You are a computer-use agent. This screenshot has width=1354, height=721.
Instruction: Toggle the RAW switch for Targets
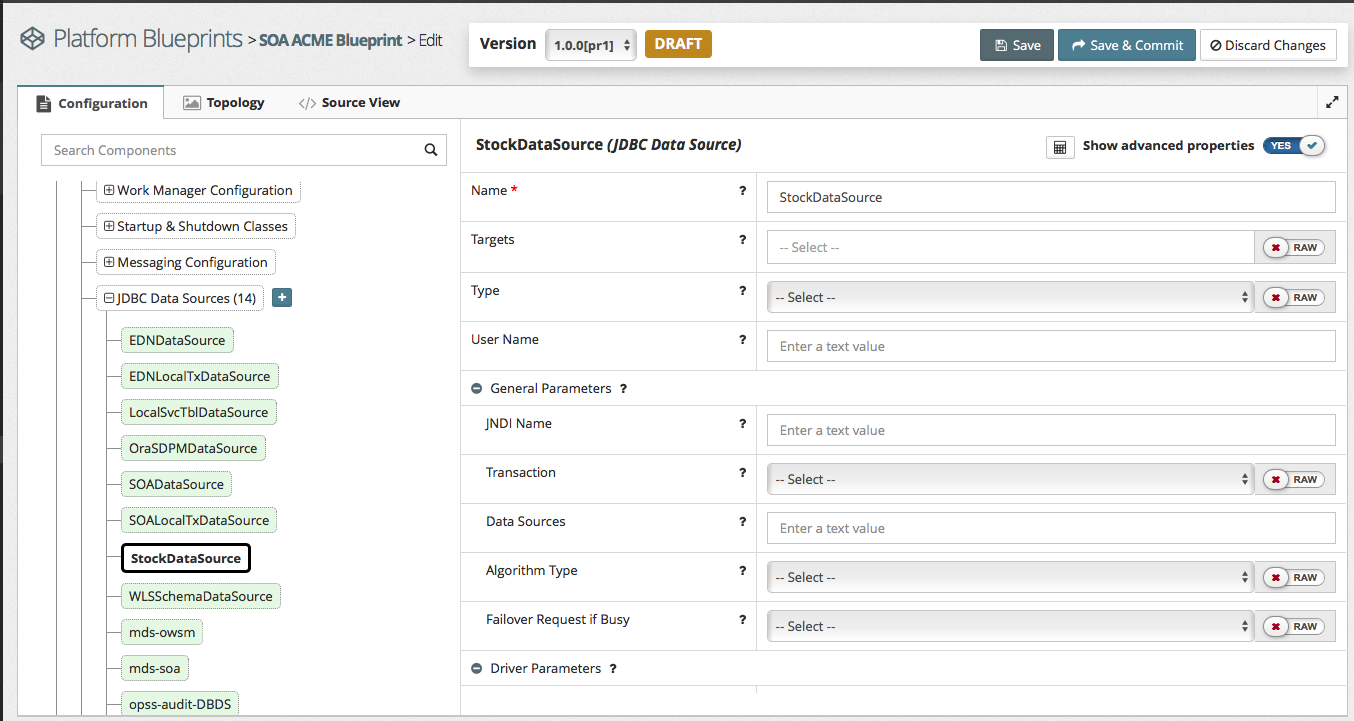(x=1294, y=247)
